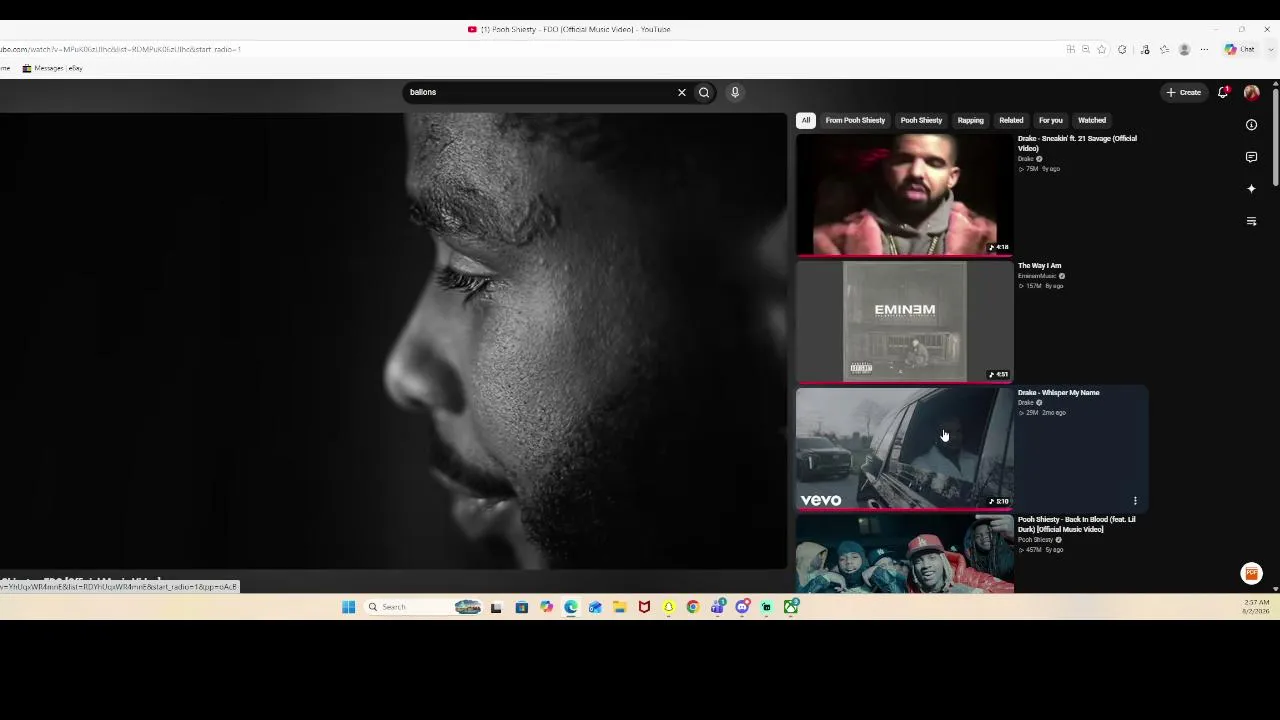Open EminemMusic channel name
This screenshot has width=1280, height=720.
click(x=1037, y=276)
